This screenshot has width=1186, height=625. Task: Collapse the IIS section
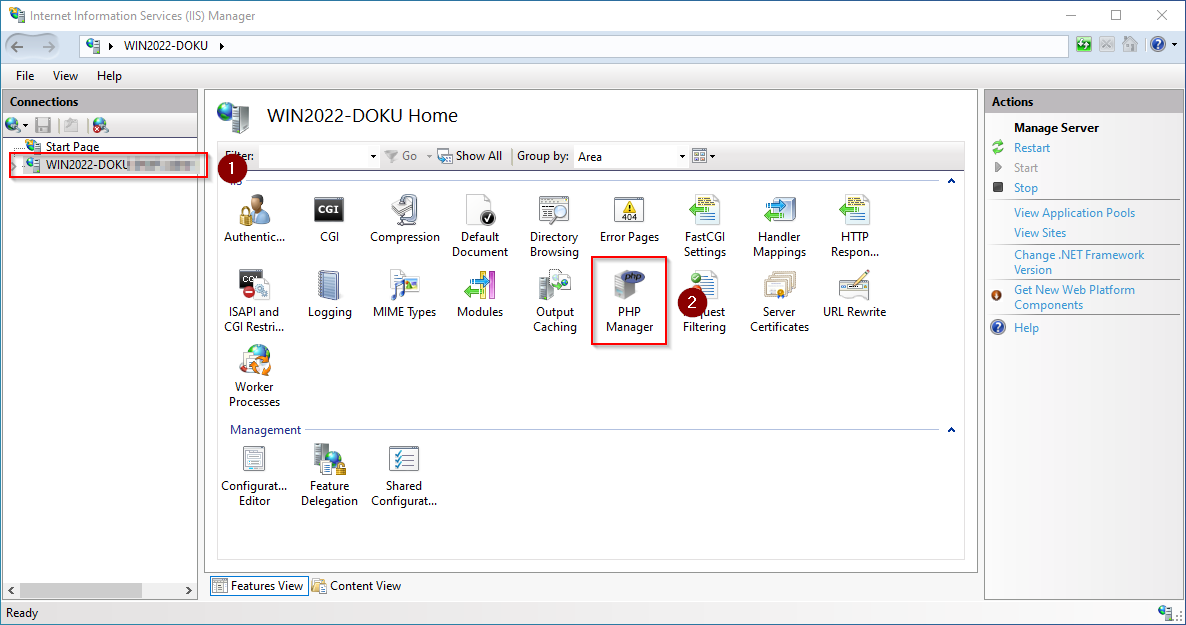952,181
